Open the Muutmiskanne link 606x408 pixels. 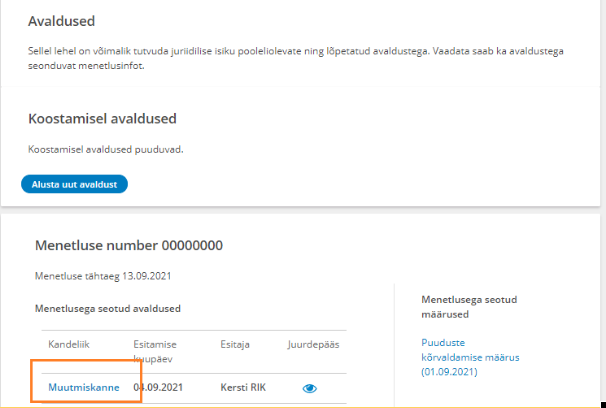tap(84, 387)
